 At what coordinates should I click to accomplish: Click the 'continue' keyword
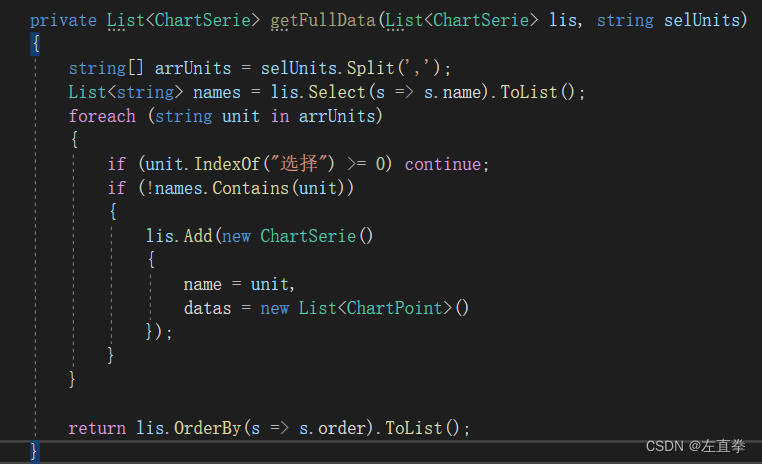coord(443,164)
